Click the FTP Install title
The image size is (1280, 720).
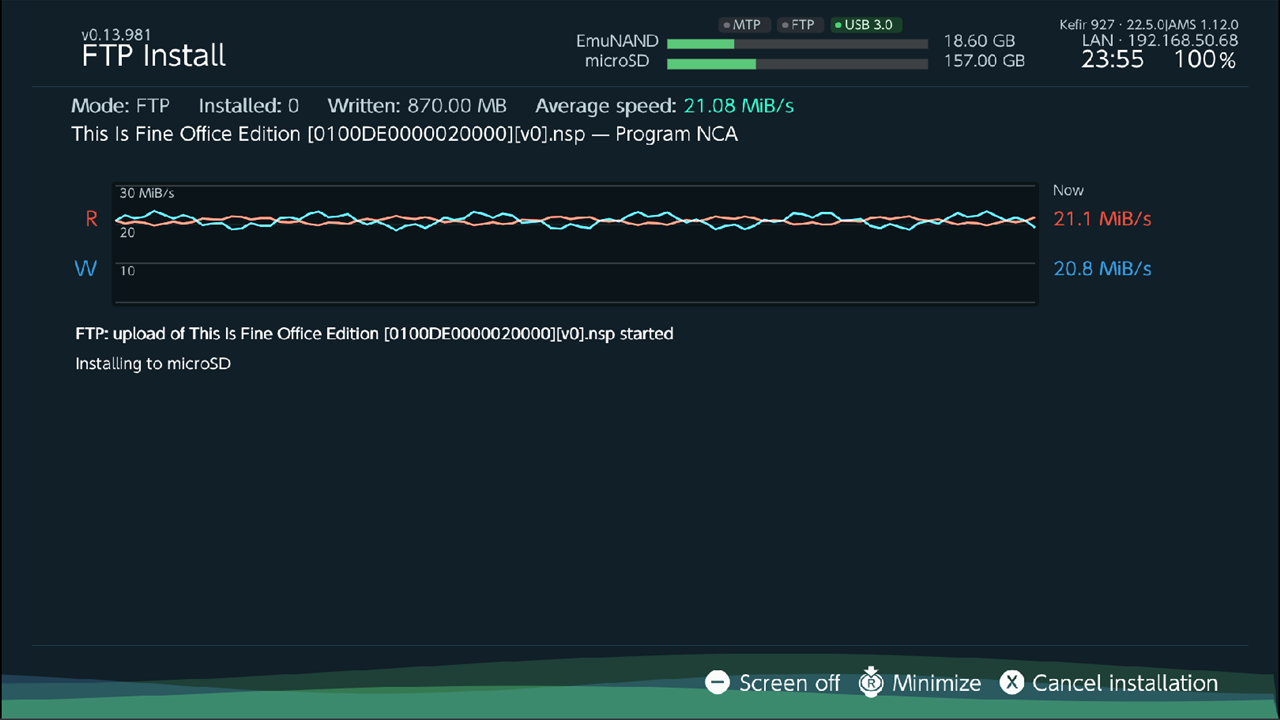point(154,56)
